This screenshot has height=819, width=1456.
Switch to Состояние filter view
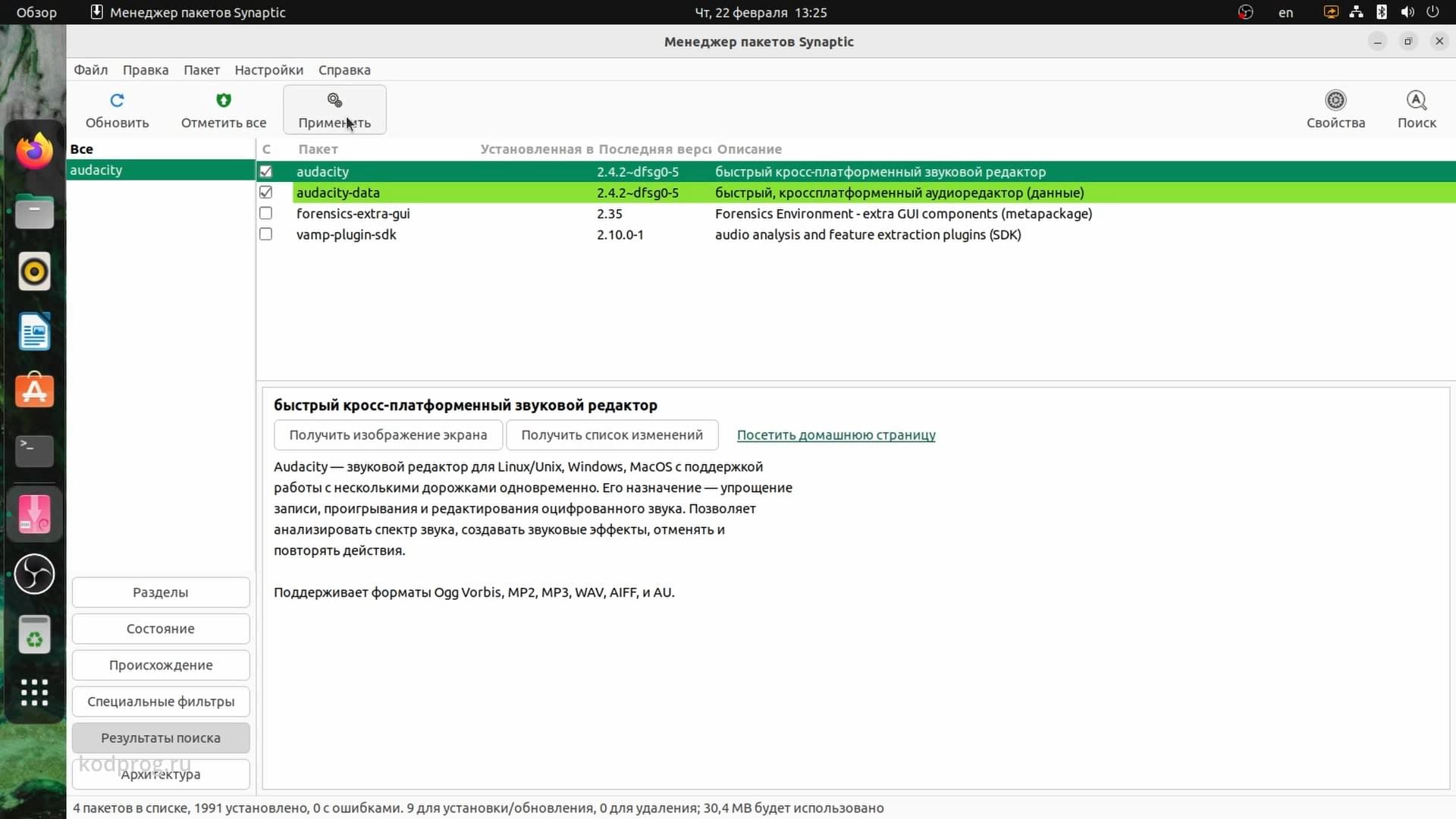(x=161, y=629)
